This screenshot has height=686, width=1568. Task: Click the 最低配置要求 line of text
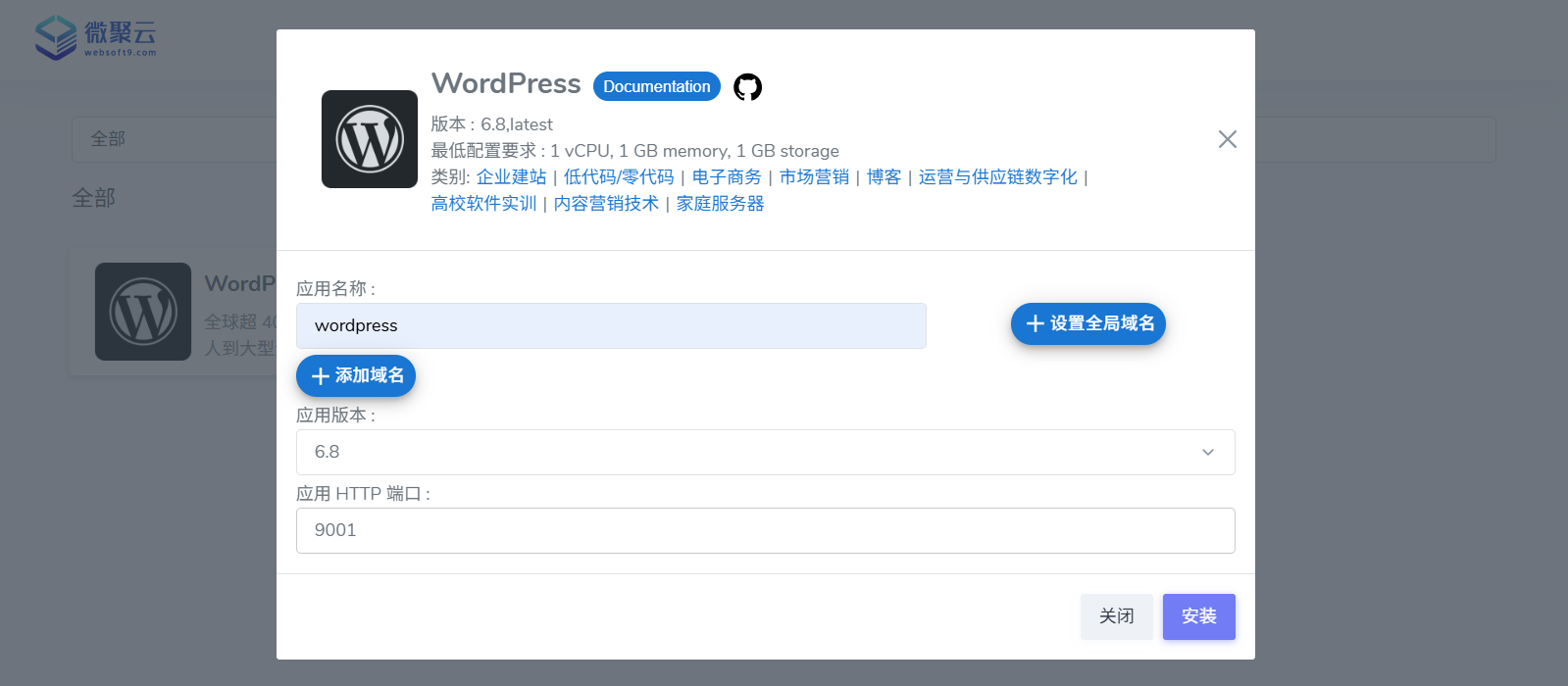point(635,151)
